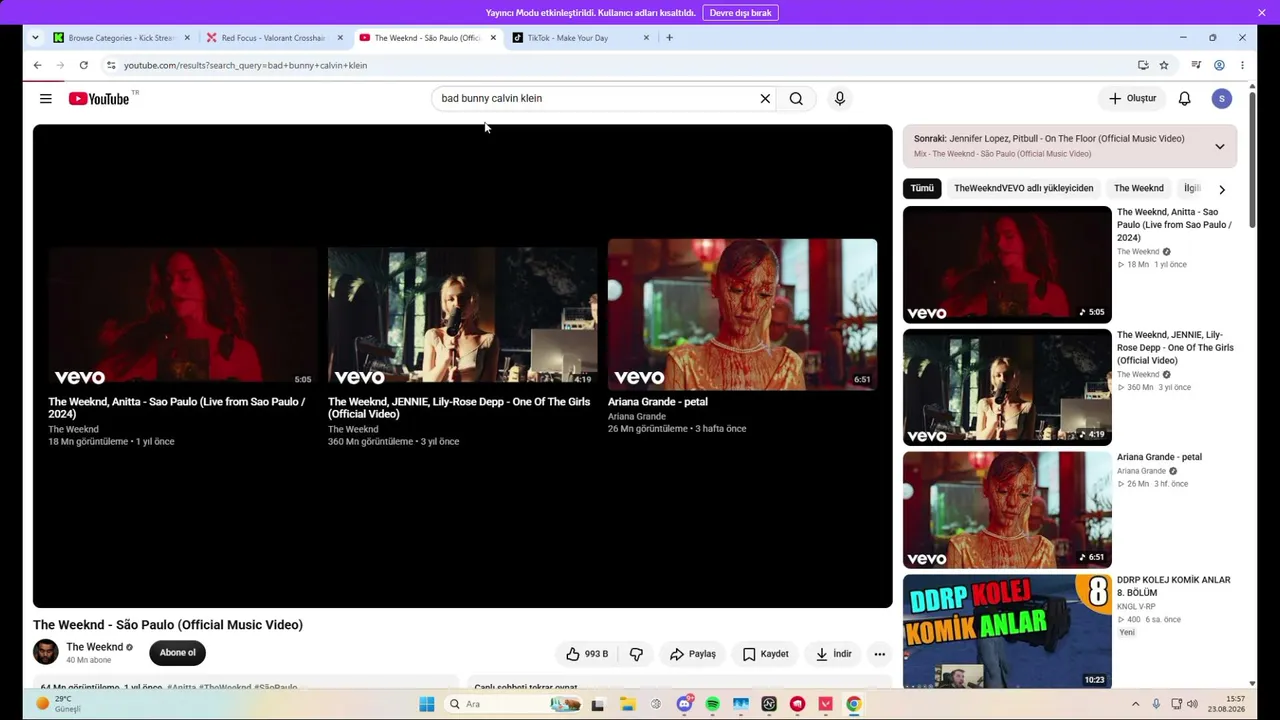Click the Abone ol subscribe button
The image size is (1280, 720).
point(178,653)
